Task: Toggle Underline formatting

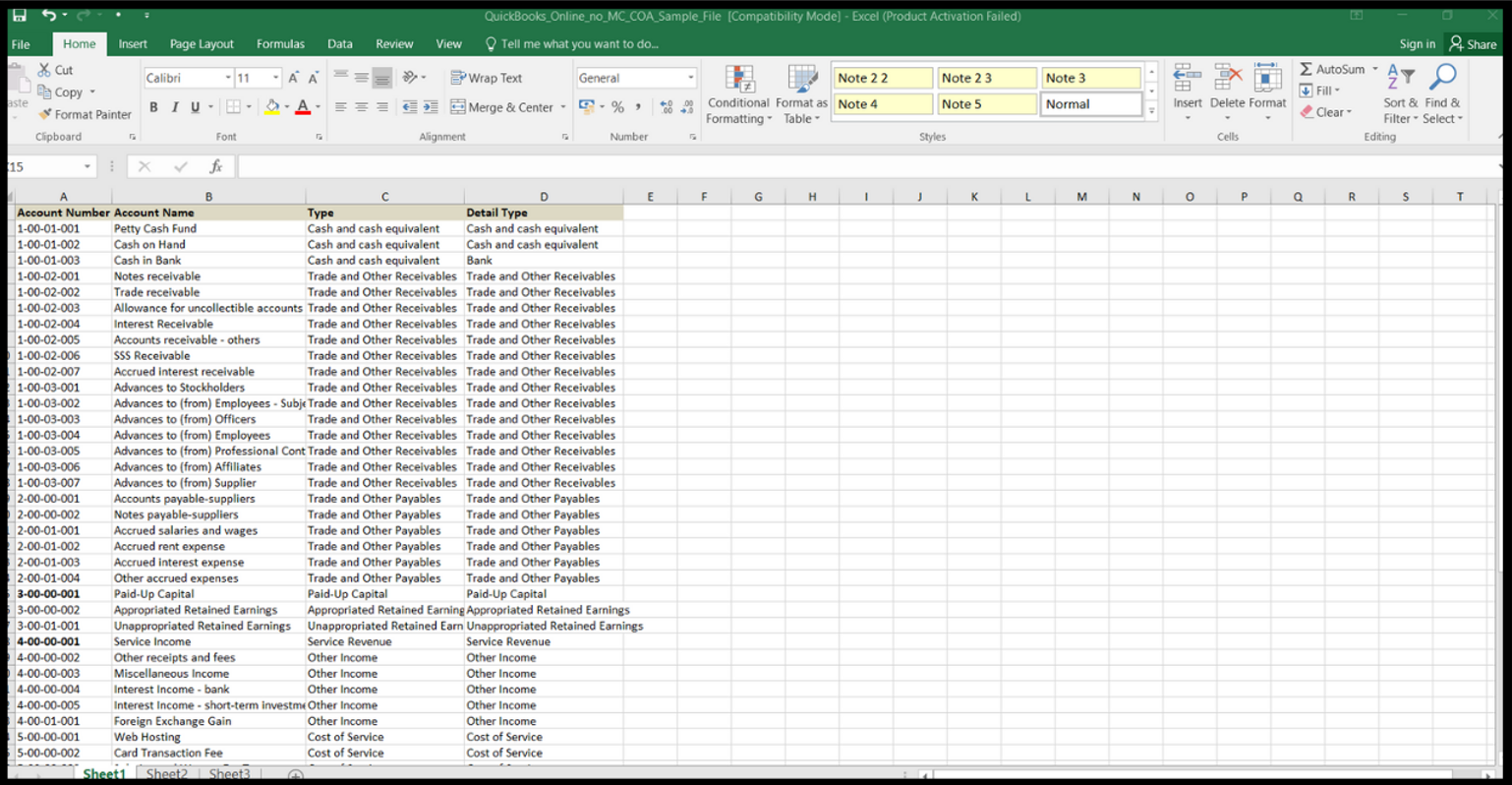Action: [195, 107]
